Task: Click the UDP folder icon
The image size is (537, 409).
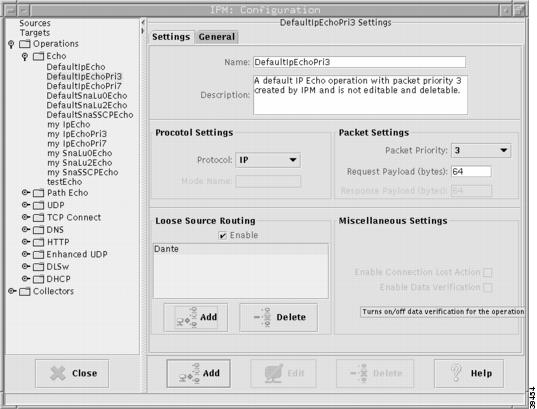Action: pyautogui.click(x=38, y=206)
